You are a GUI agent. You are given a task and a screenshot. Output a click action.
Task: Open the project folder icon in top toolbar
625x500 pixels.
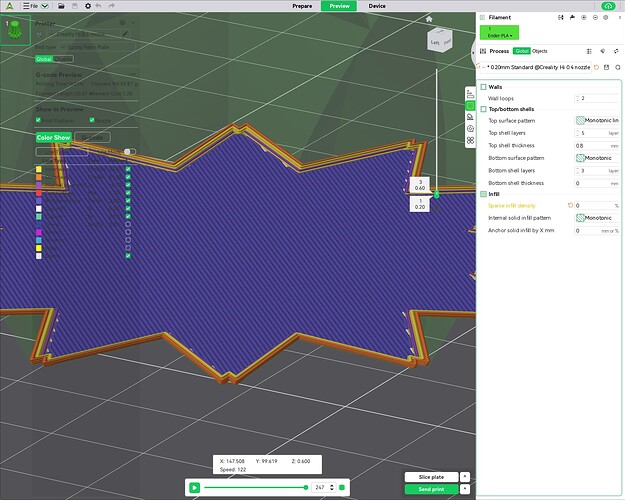click(x=60, y=6)
